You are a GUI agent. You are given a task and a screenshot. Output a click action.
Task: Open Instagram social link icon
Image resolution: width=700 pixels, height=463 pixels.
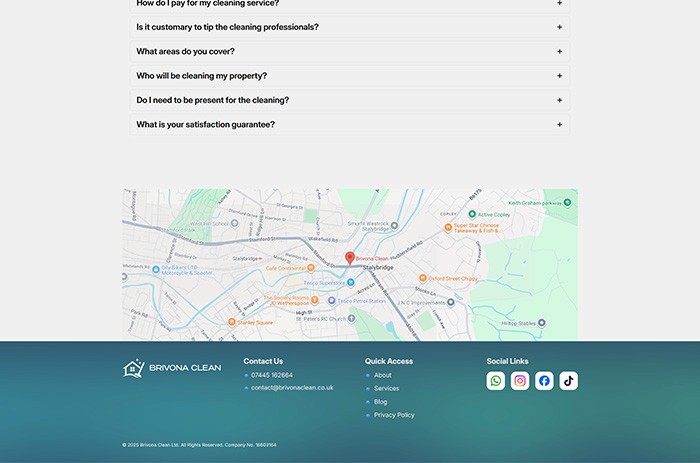(x=520, y=381)
